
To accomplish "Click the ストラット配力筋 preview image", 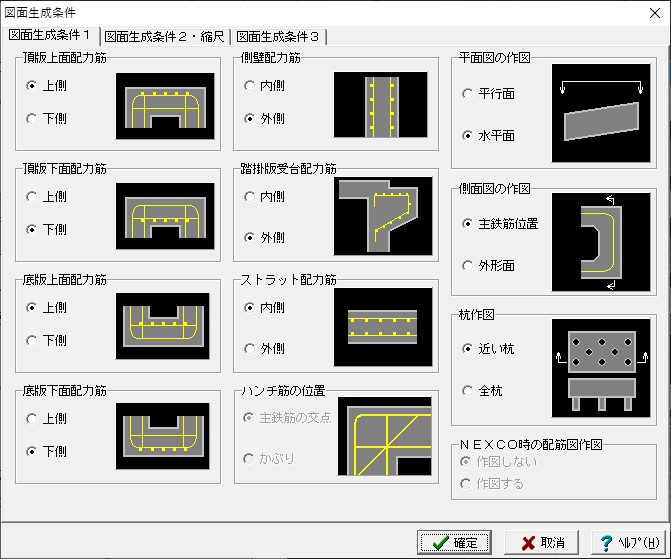I will (383, 327).
